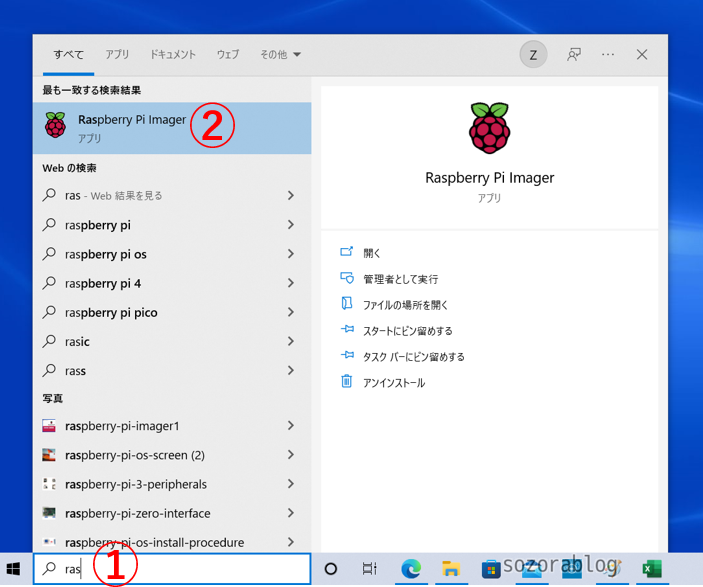Launch Excel from the taskbar
The image size is (703, 587).
(x=651, y=569)
